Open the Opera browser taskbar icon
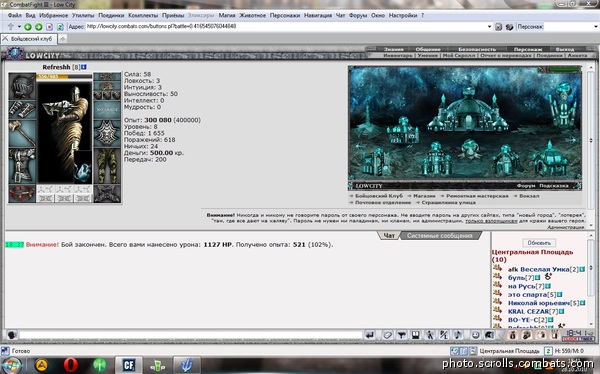 (x=71, y=365)
